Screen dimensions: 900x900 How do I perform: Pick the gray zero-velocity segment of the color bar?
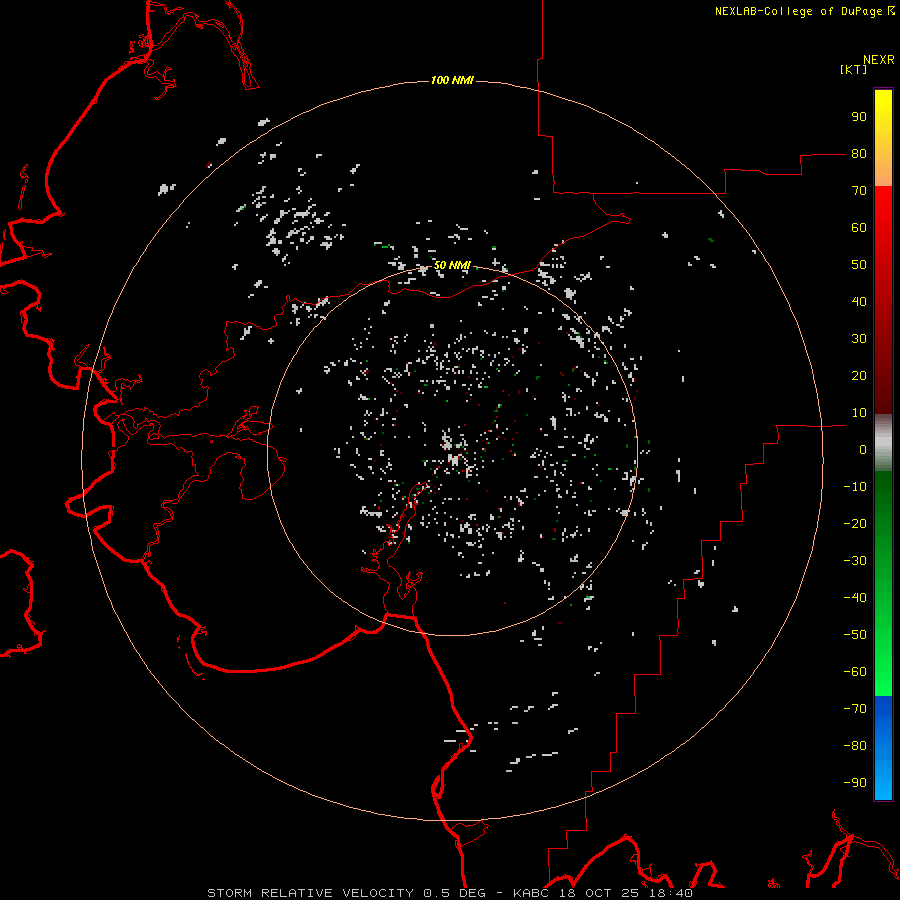883,443
